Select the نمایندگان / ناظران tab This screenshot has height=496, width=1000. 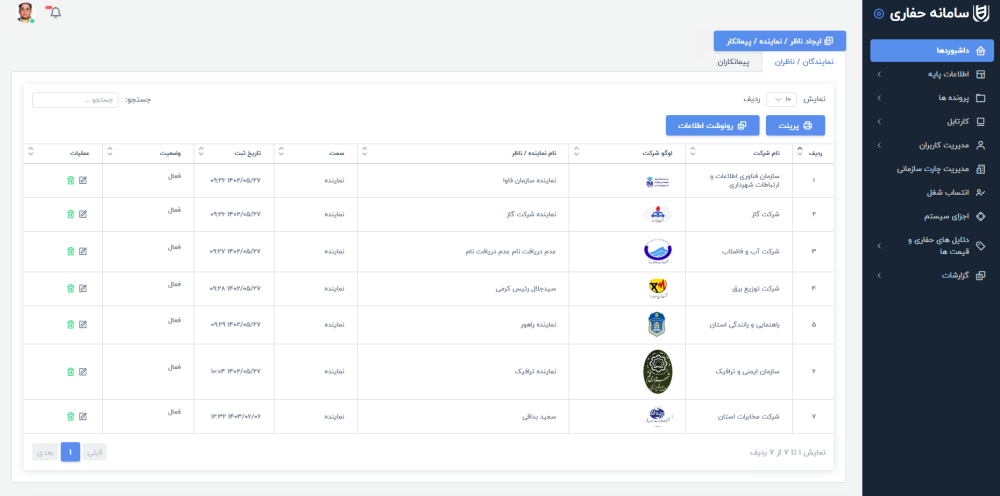click(804, 62)
